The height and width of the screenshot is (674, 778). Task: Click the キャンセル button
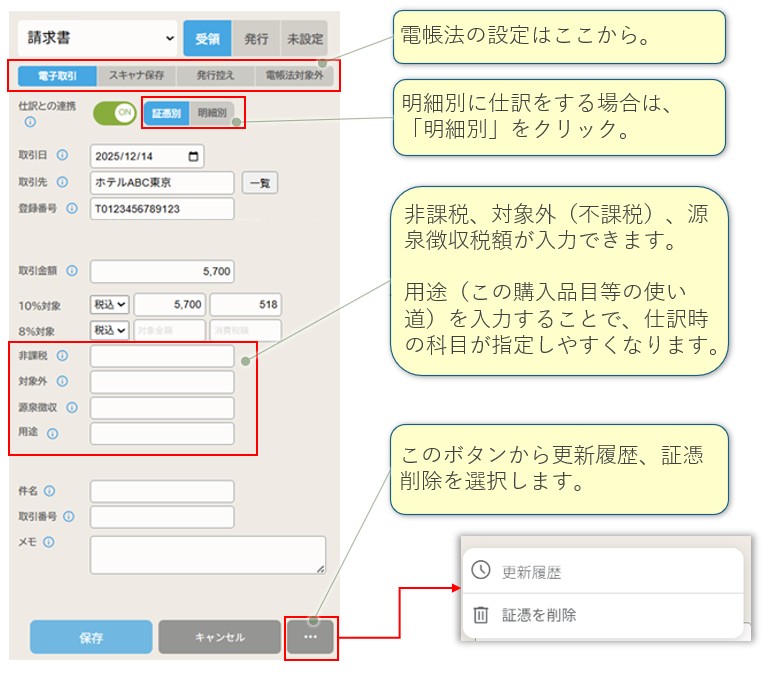coord(220,637)
